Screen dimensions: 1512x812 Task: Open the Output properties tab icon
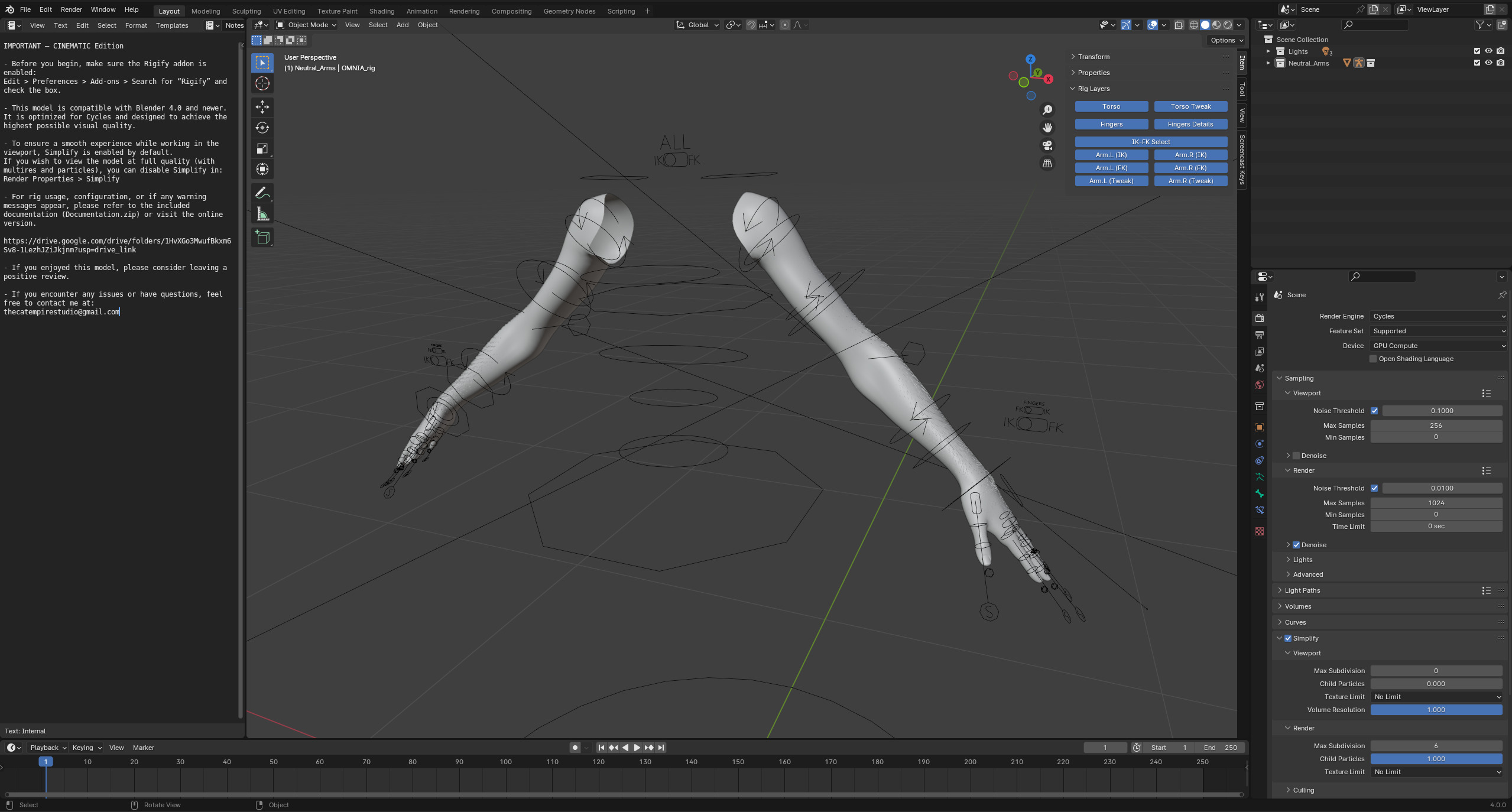pos(1260,335)
